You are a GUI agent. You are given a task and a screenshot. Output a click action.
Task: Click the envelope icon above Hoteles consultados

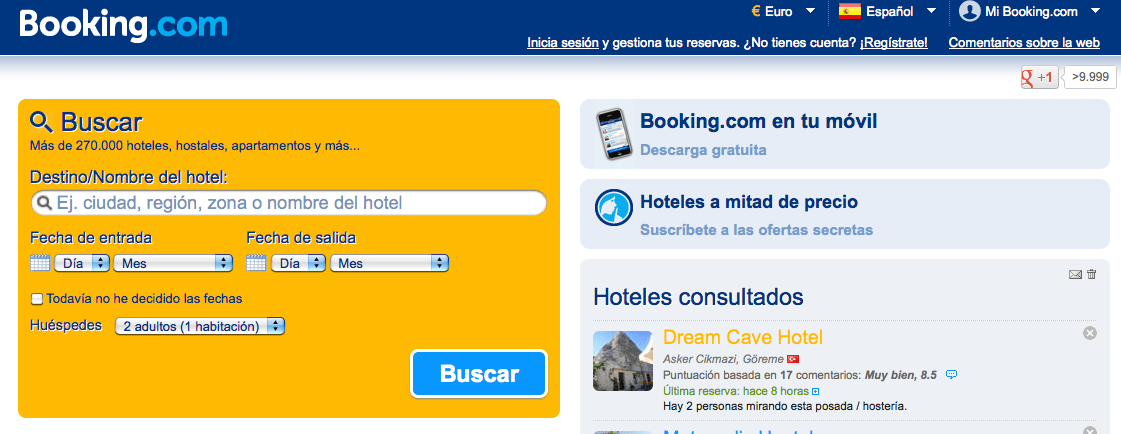(1075, 275)
